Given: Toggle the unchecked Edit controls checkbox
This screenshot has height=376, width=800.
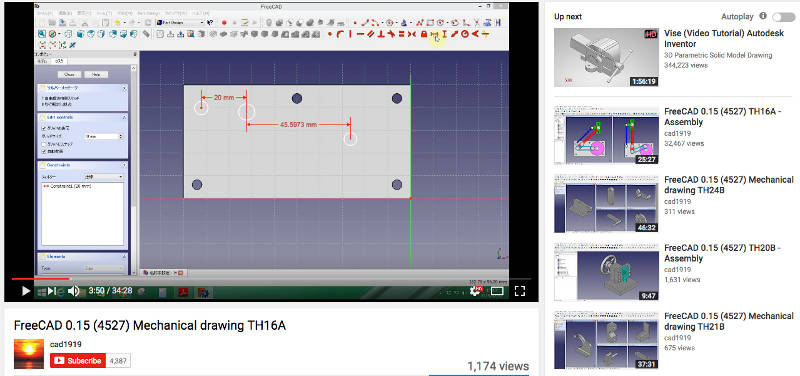Looking at the screenshot, I should point(44,144).
